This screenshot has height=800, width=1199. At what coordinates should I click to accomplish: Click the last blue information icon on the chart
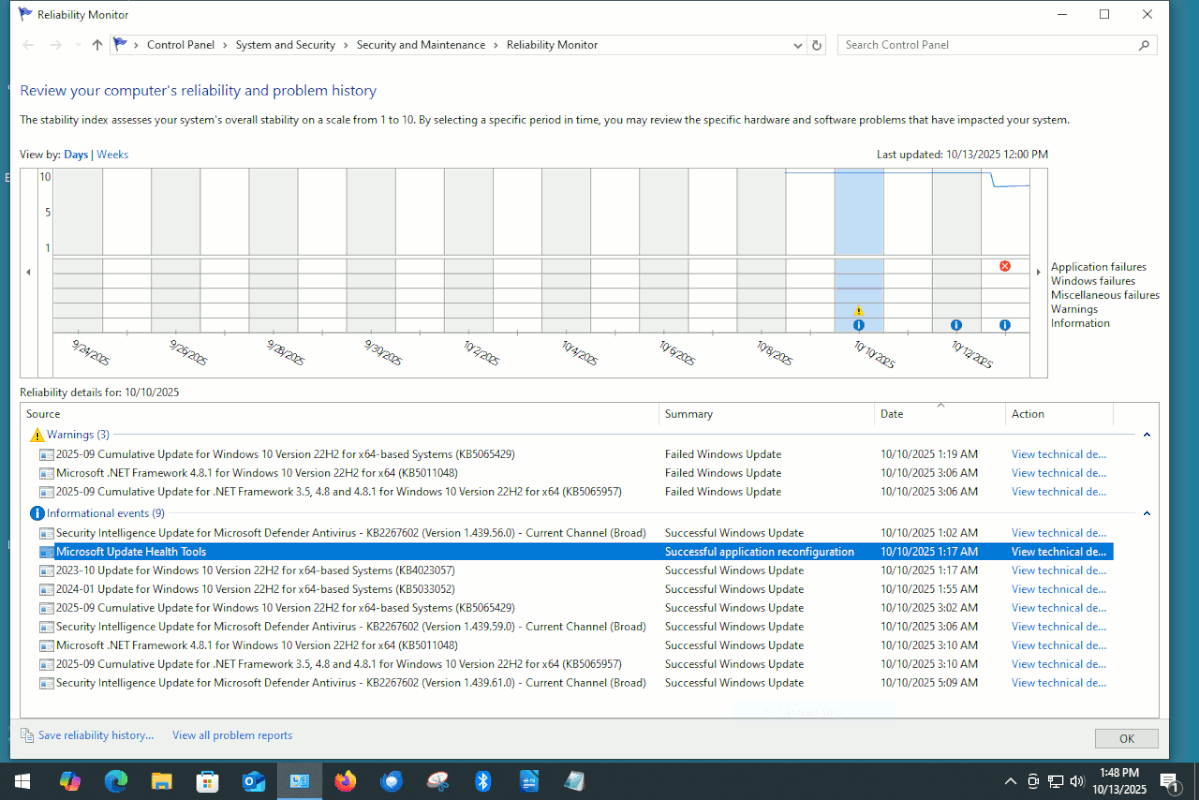(1005, 325)
